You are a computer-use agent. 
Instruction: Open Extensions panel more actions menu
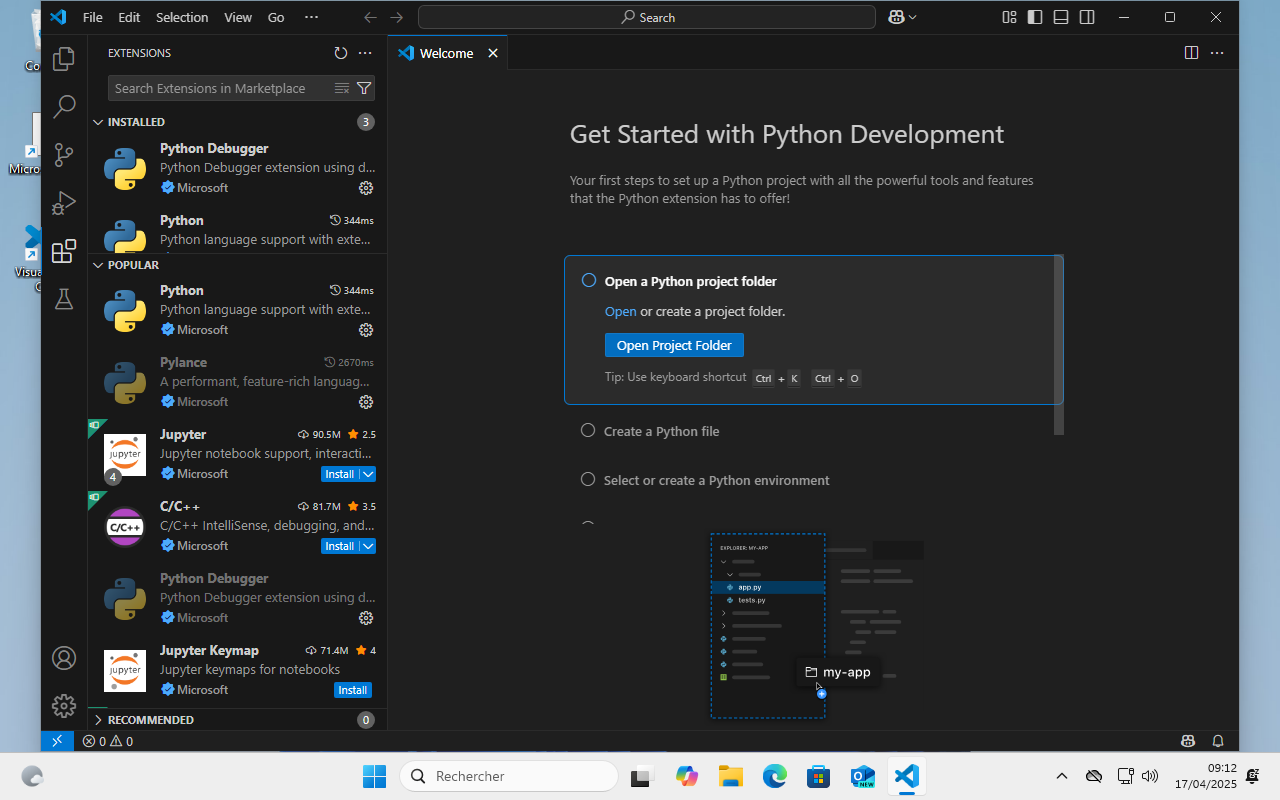pos(365,53)
